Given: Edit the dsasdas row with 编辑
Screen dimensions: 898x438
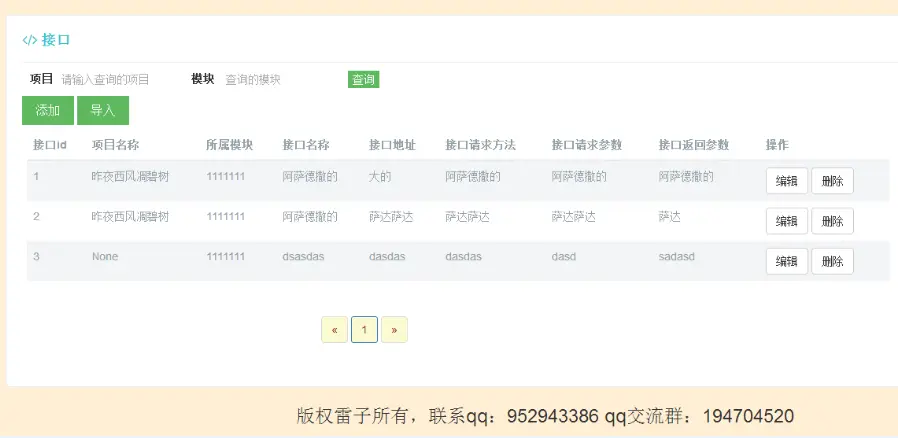Looking at the screenshot, I should tap(787, 261).
